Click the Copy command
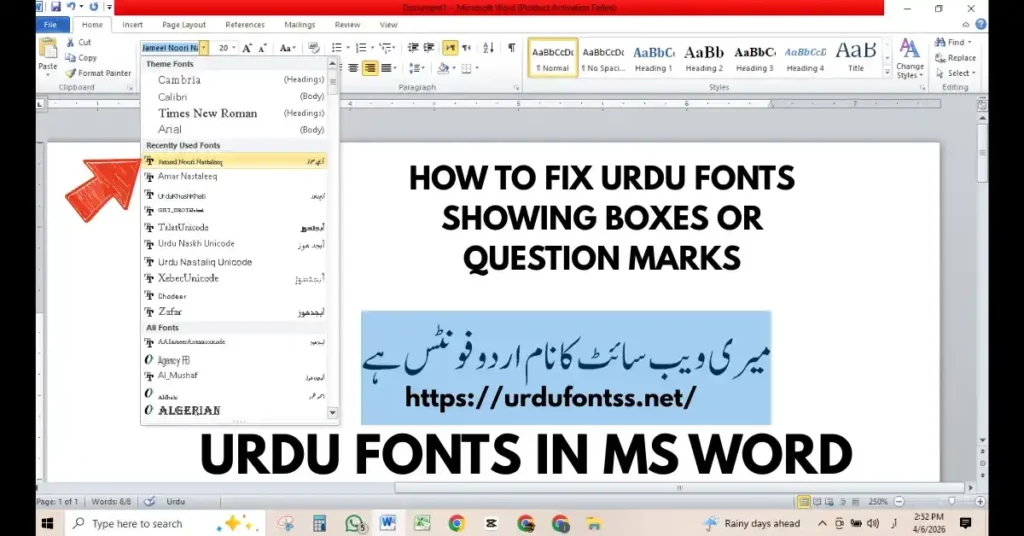The image size is (1024, 536). pos(80,57)
